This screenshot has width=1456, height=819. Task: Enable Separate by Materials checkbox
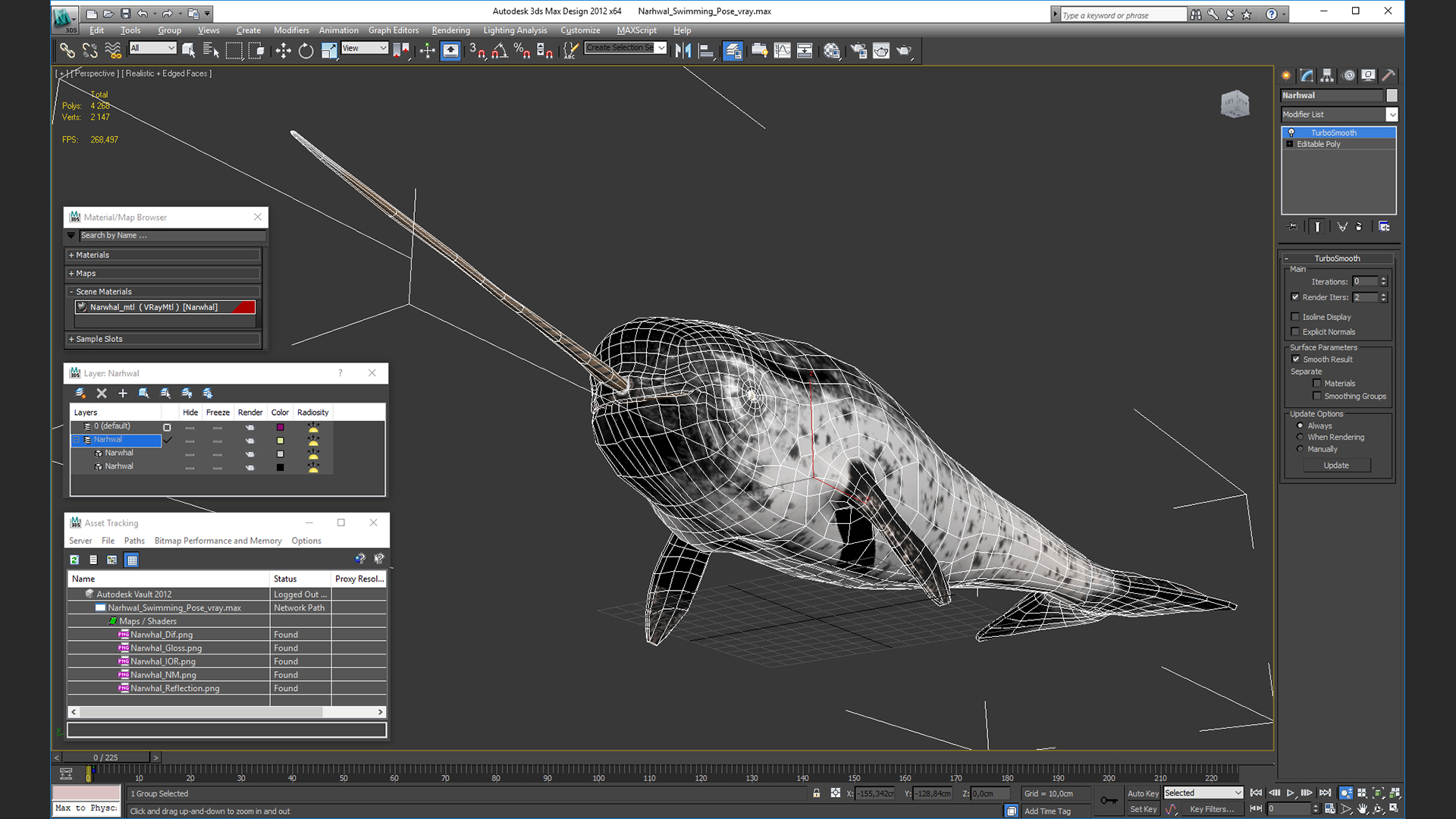click(1317, 384)
